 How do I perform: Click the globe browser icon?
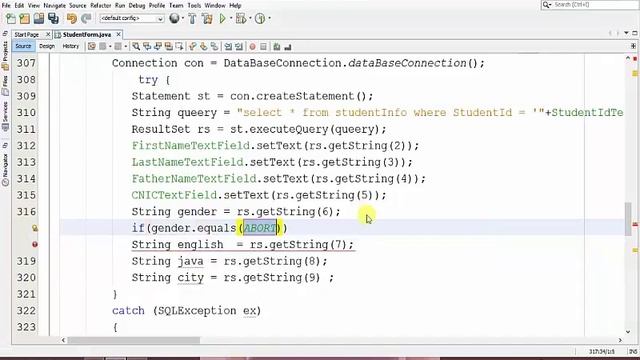coord(174,18)
